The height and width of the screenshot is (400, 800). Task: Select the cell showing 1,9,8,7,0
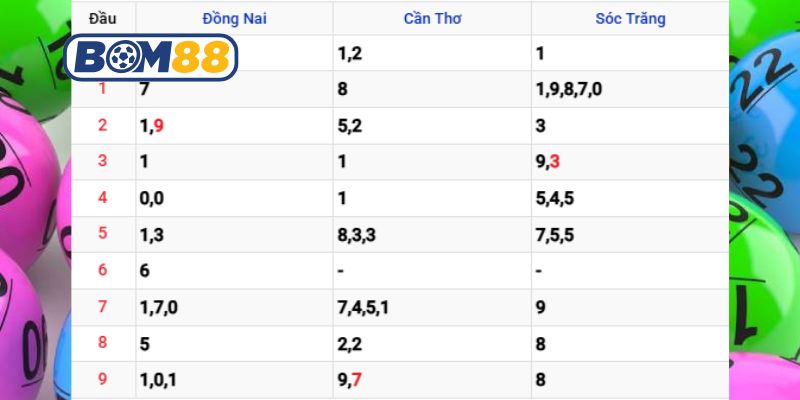569,90
